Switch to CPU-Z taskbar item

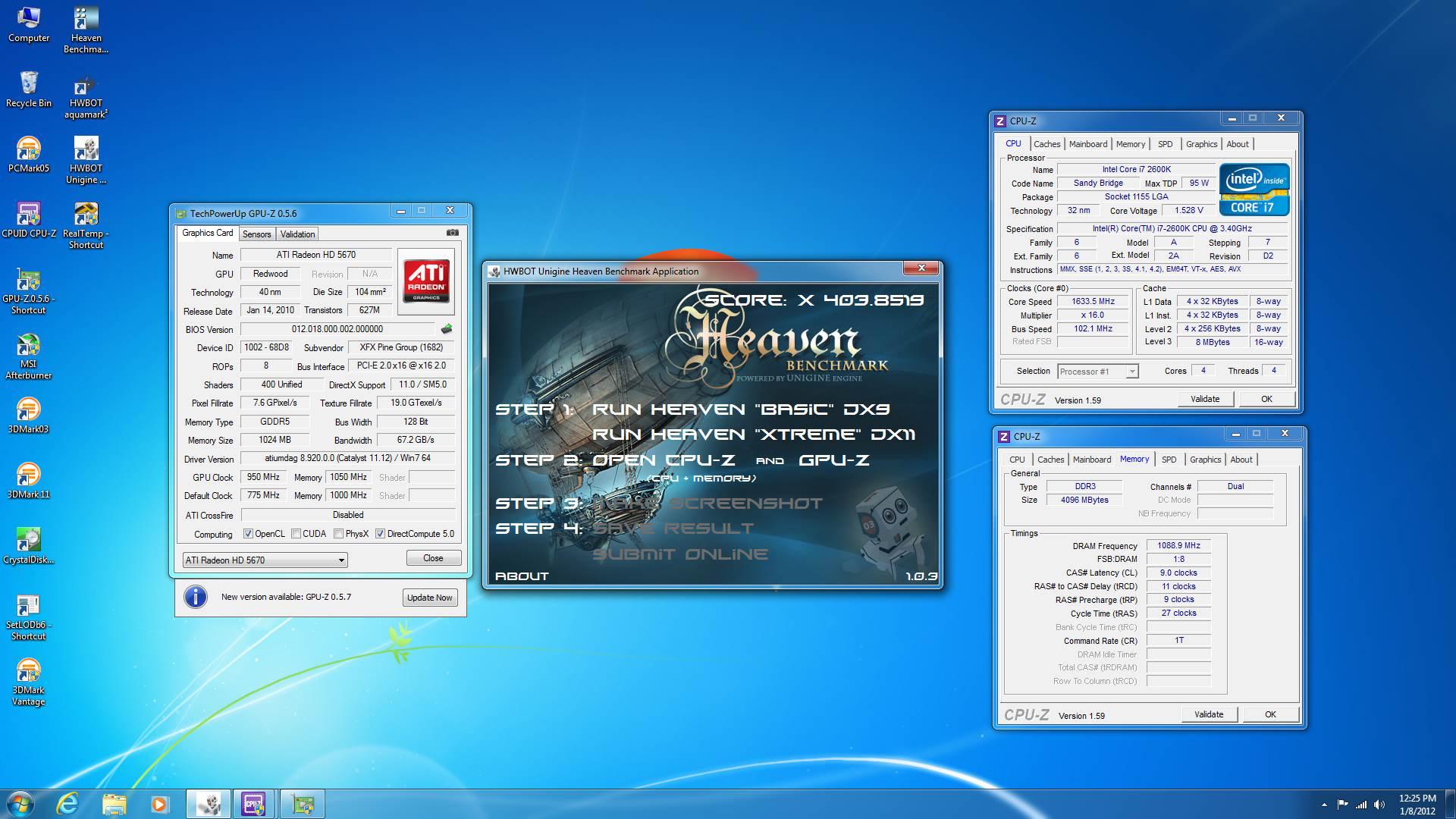click(x=256, y=803)
